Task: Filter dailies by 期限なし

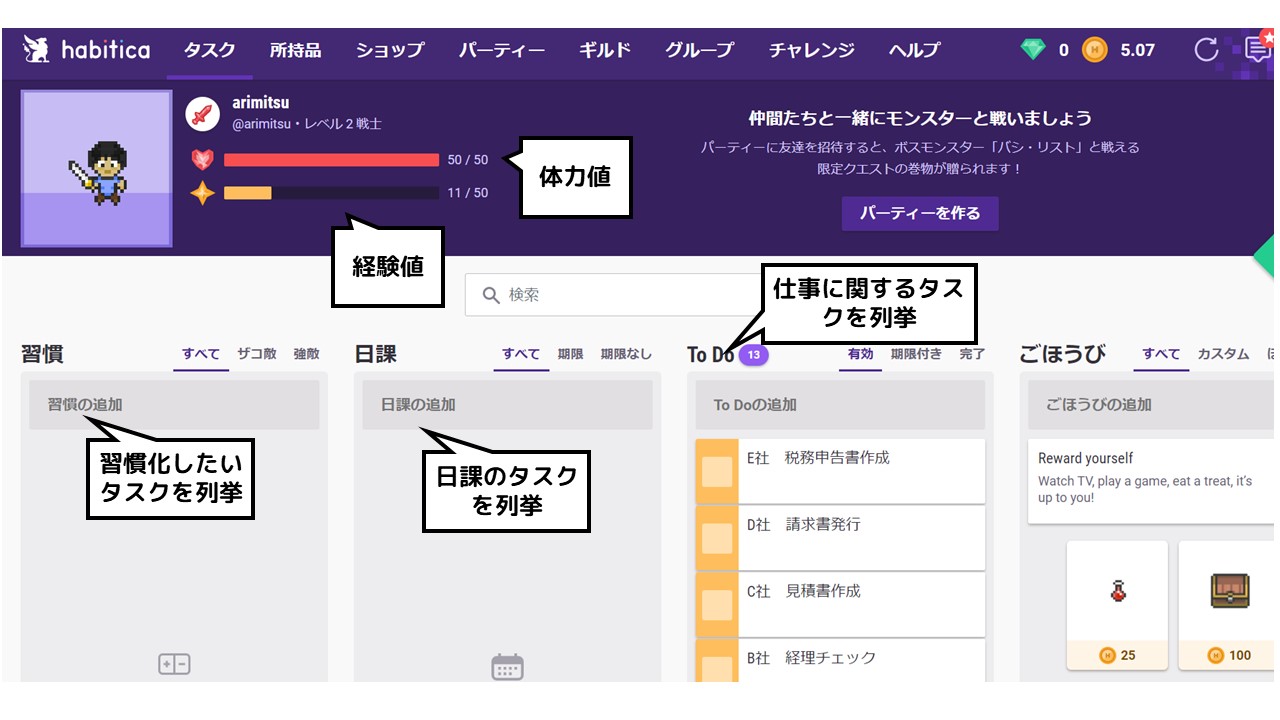Action: 626,354
